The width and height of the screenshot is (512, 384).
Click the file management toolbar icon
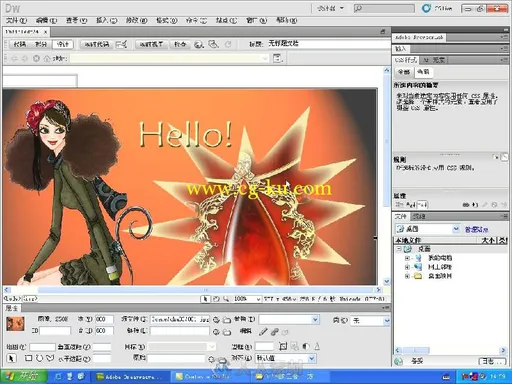(213, 44)
